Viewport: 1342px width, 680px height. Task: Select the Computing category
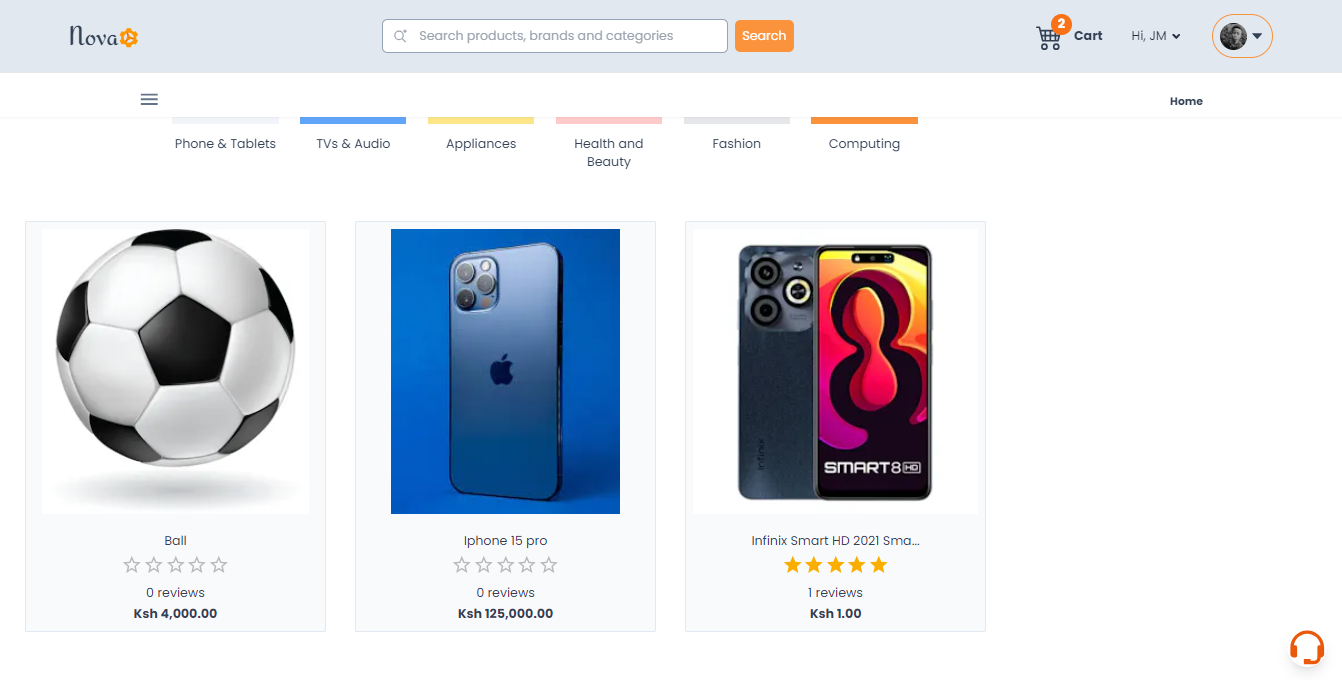pyautogui.click(x=864, y=144)
